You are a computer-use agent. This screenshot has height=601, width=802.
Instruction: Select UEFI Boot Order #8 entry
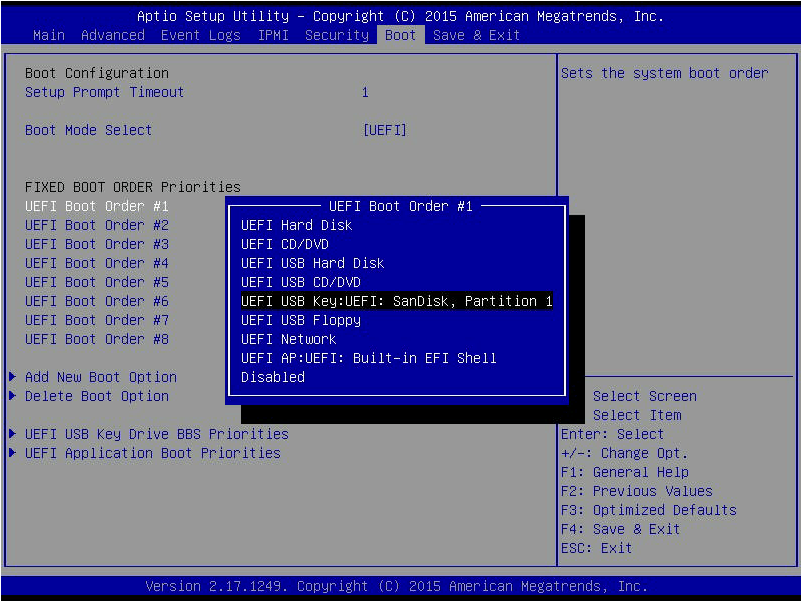(96, 339)
